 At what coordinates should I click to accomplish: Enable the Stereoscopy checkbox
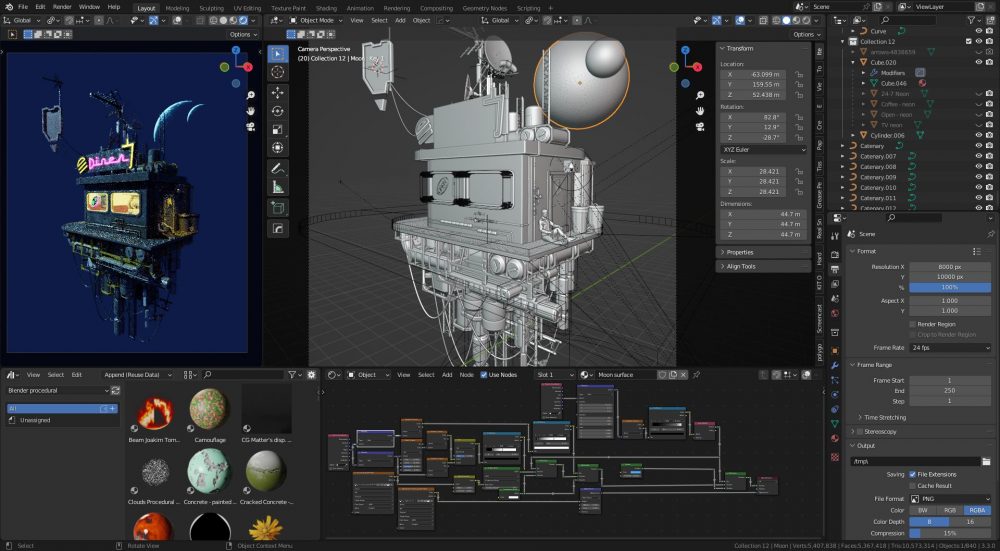point(860,432)
